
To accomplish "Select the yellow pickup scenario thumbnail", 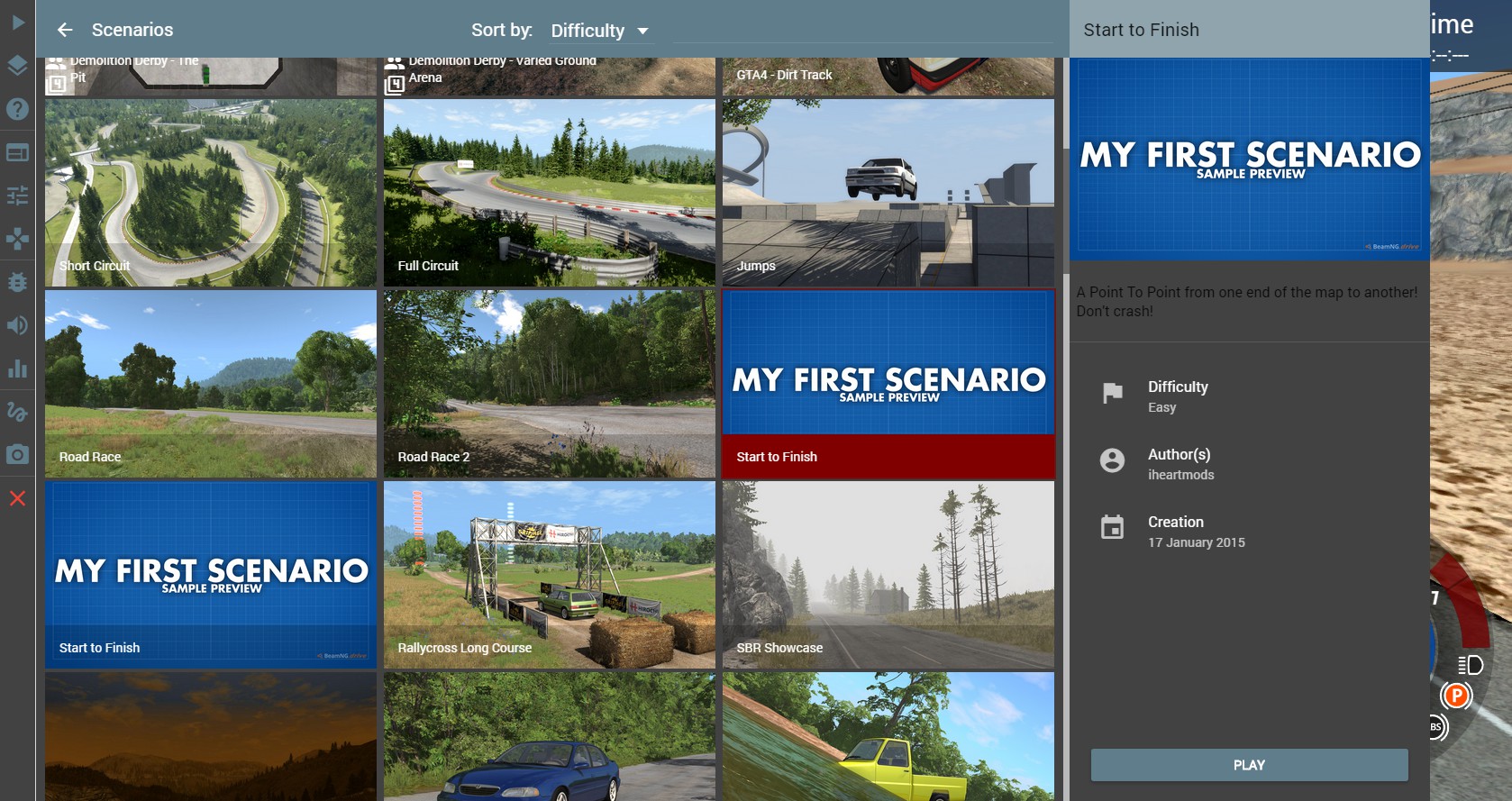I will click(x=888, y=736).
